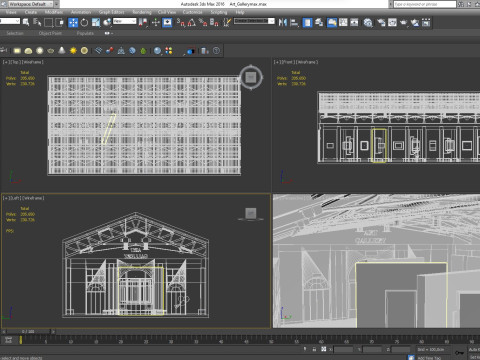Image resolution: width=480 pixels, height=360 pixels.
Task: Click the time slider right arrow
Action: (53, 332)
